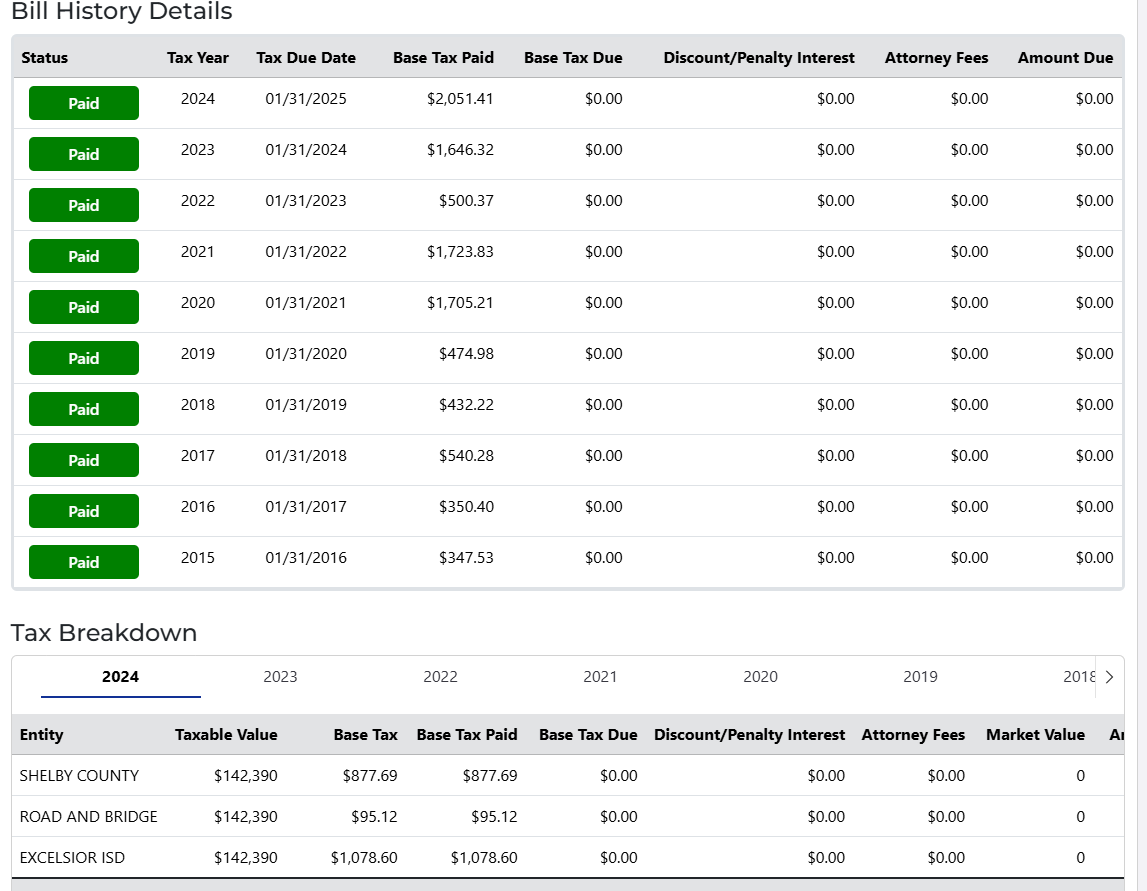Click the Tax Year column header
This screenshot has width=1147, height=891.
pyautogui.click(x=198, y=58)
